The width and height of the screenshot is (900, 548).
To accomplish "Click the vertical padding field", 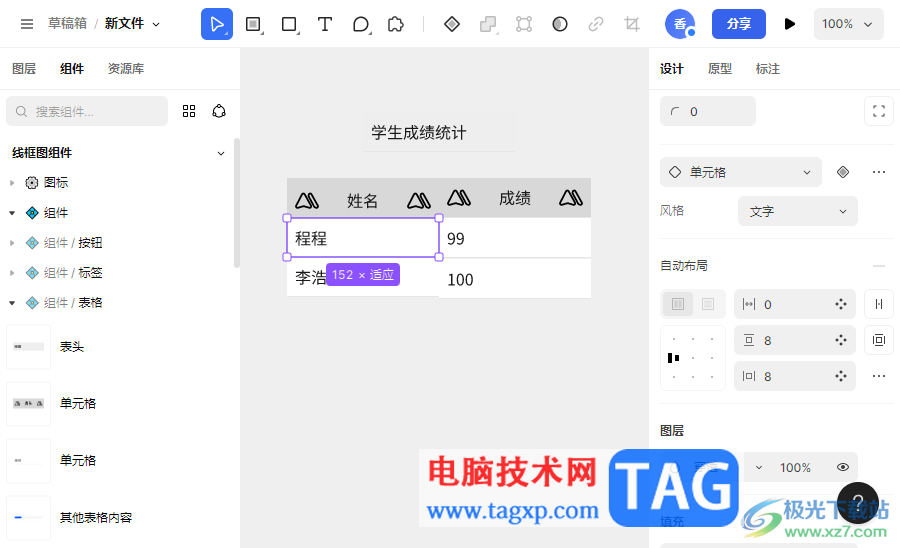I will (794, 340).
